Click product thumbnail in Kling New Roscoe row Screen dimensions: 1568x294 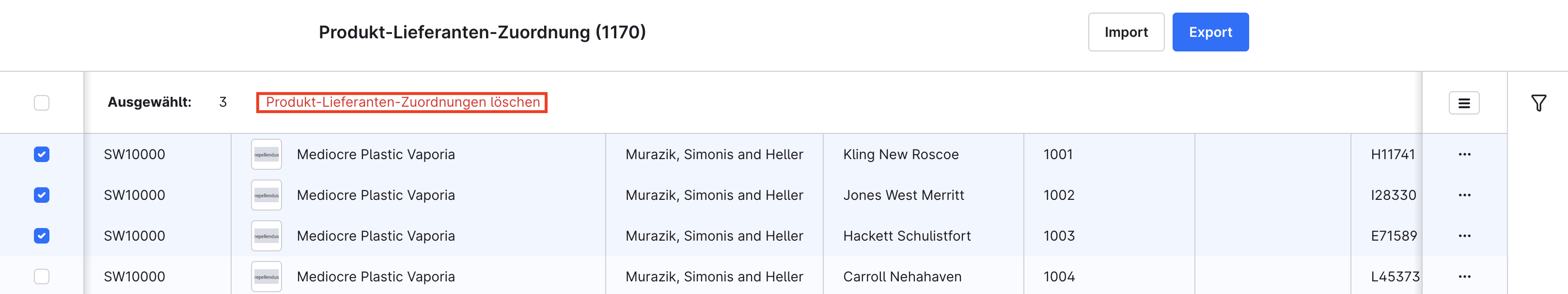coord(267,154)
